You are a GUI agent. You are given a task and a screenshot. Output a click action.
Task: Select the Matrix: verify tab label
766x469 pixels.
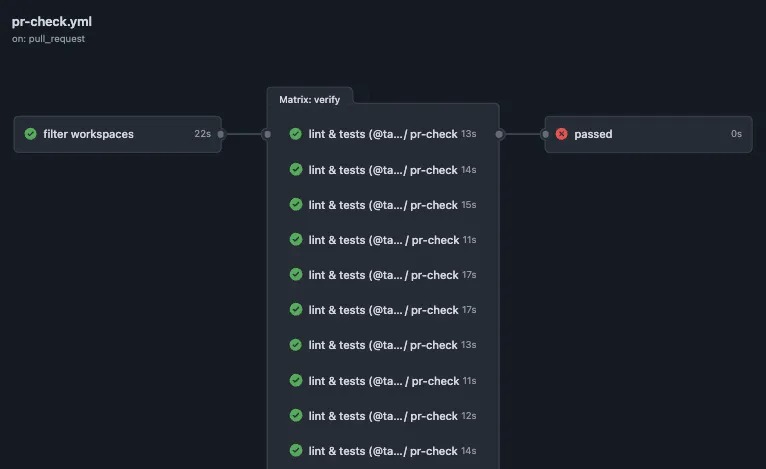310,100
